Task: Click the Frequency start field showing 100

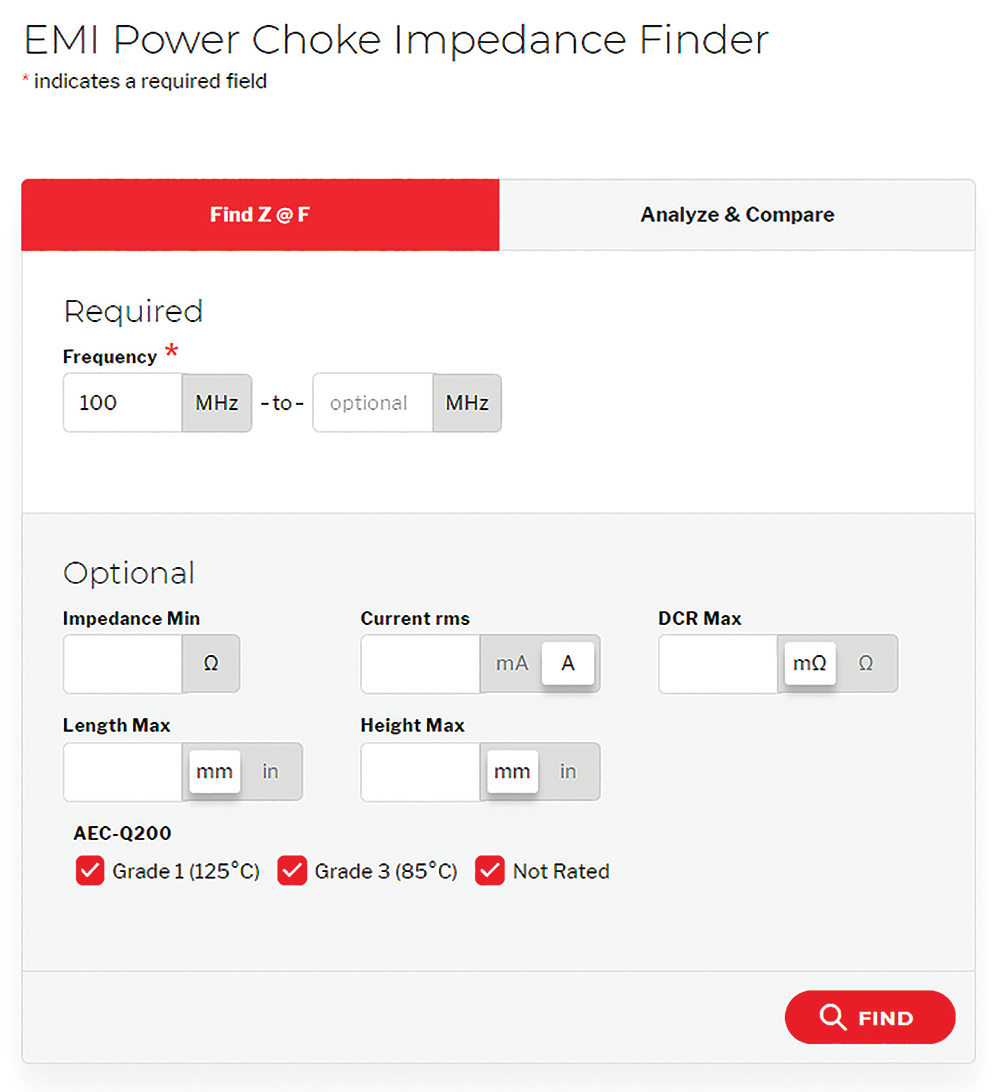Action: (123, 403)
